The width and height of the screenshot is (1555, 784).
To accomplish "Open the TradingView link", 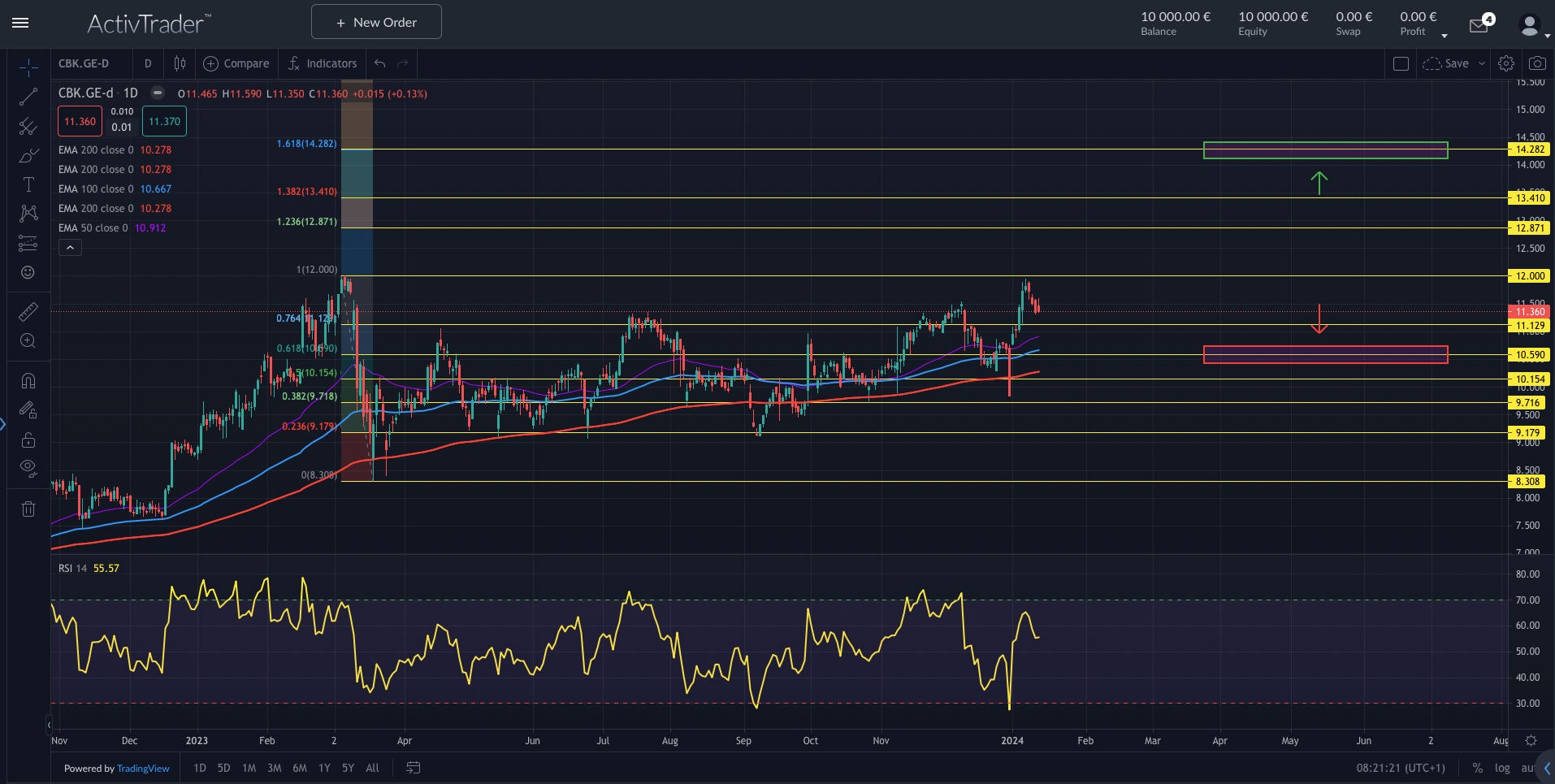I will [143, 769].
